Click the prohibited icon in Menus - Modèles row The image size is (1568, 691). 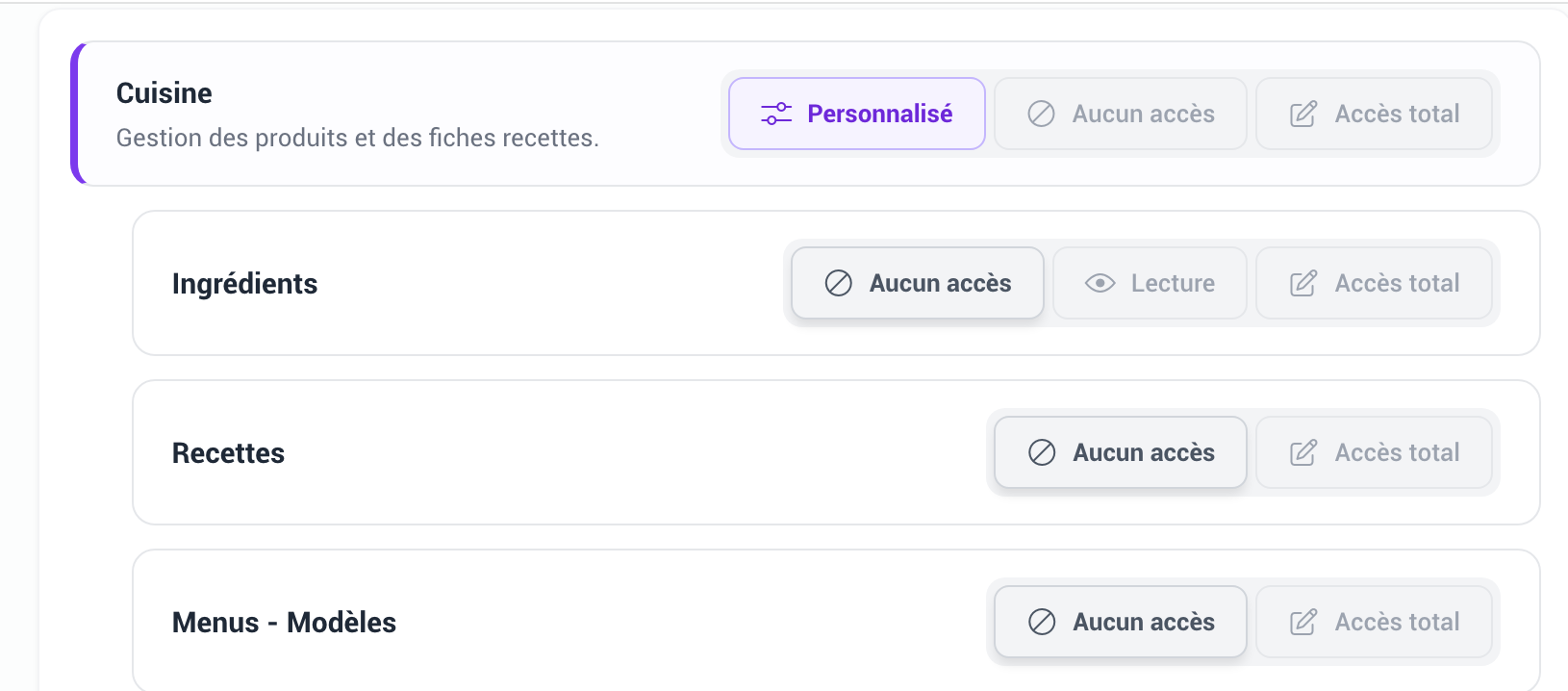[1042, 622]
